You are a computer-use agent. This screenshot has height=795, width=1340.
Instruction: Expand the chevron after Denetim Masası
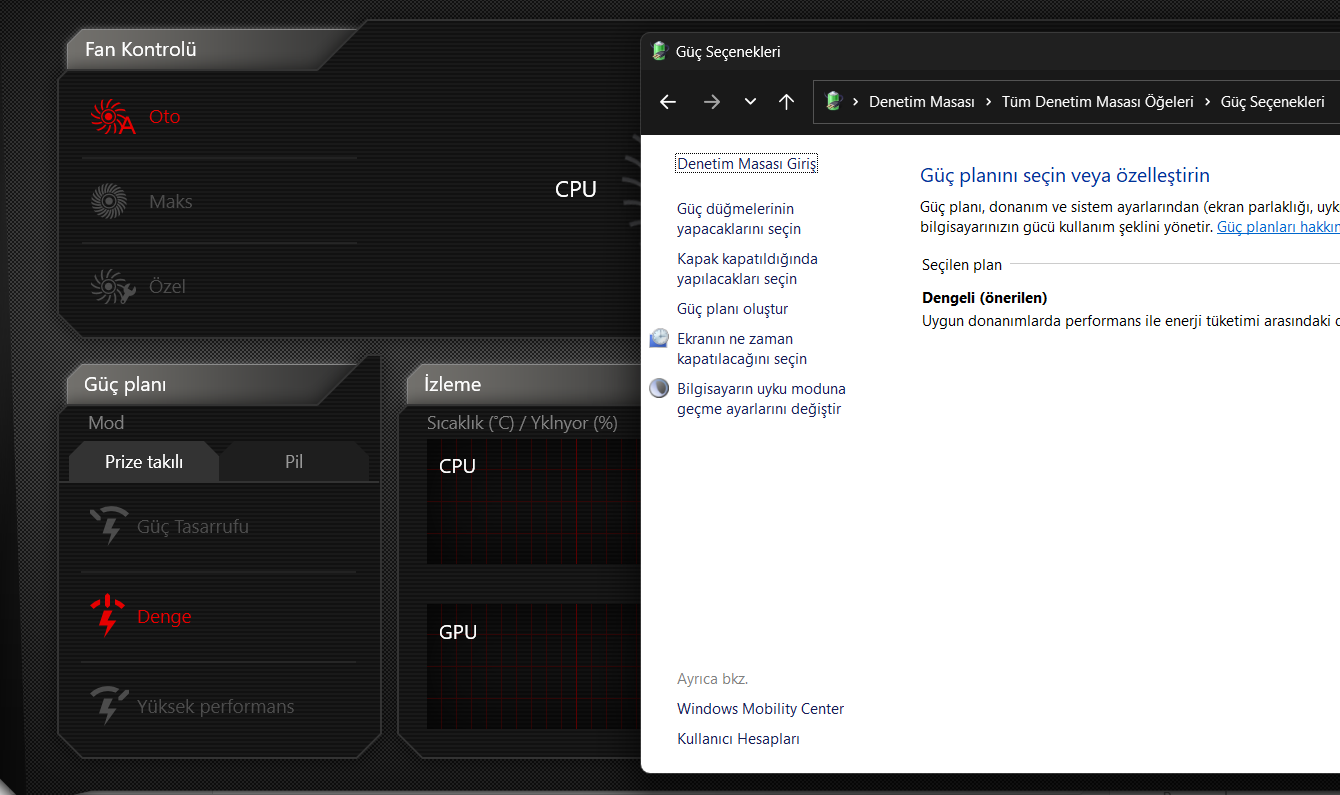[x=988, y=102]
